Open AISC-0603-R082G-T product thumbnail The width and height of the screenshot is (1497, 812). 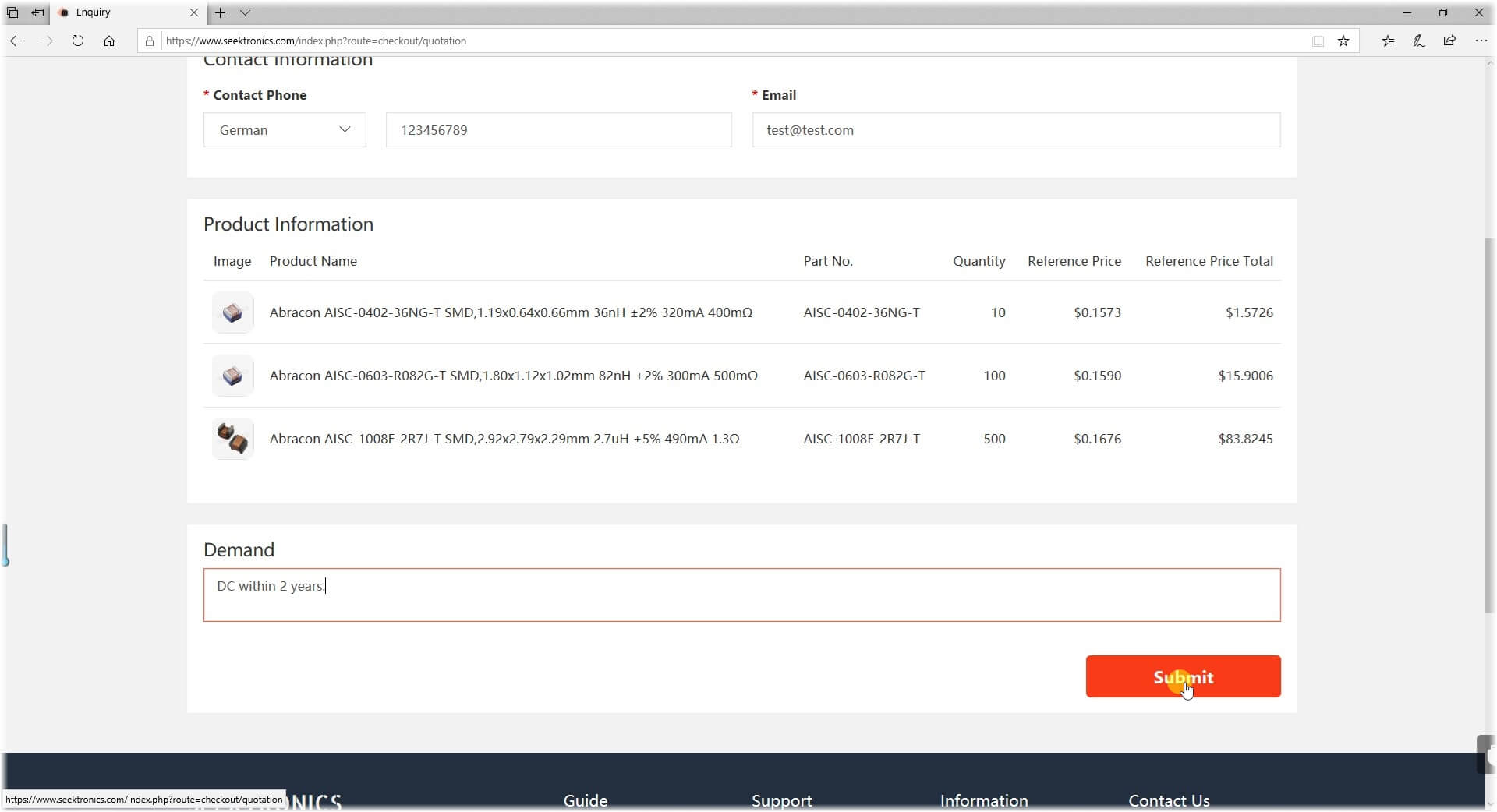(232, 376)
